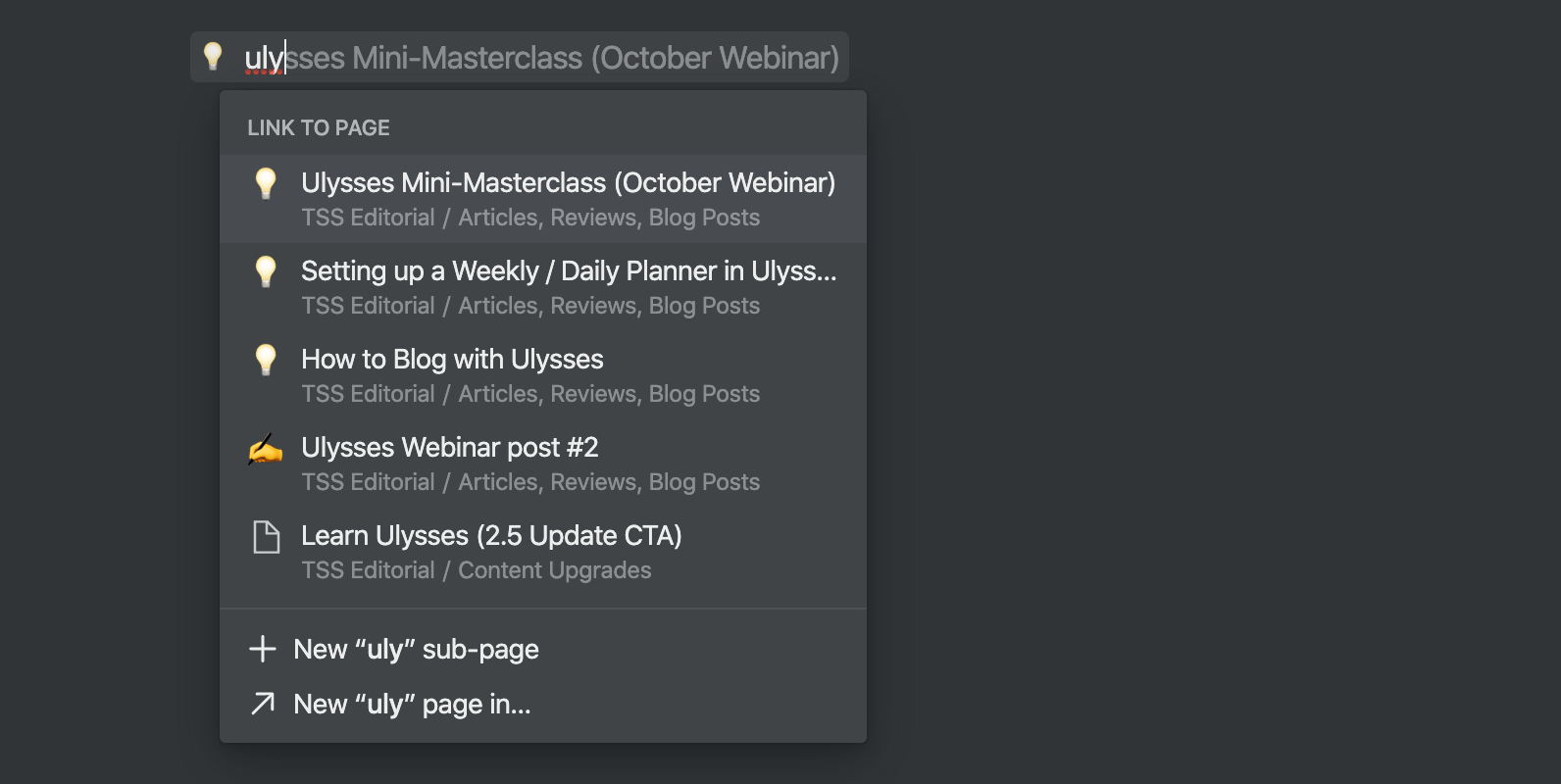Click breadcrumb path under Ulysses Webinar post #2
1561x784 pixels.
point(530,482)
